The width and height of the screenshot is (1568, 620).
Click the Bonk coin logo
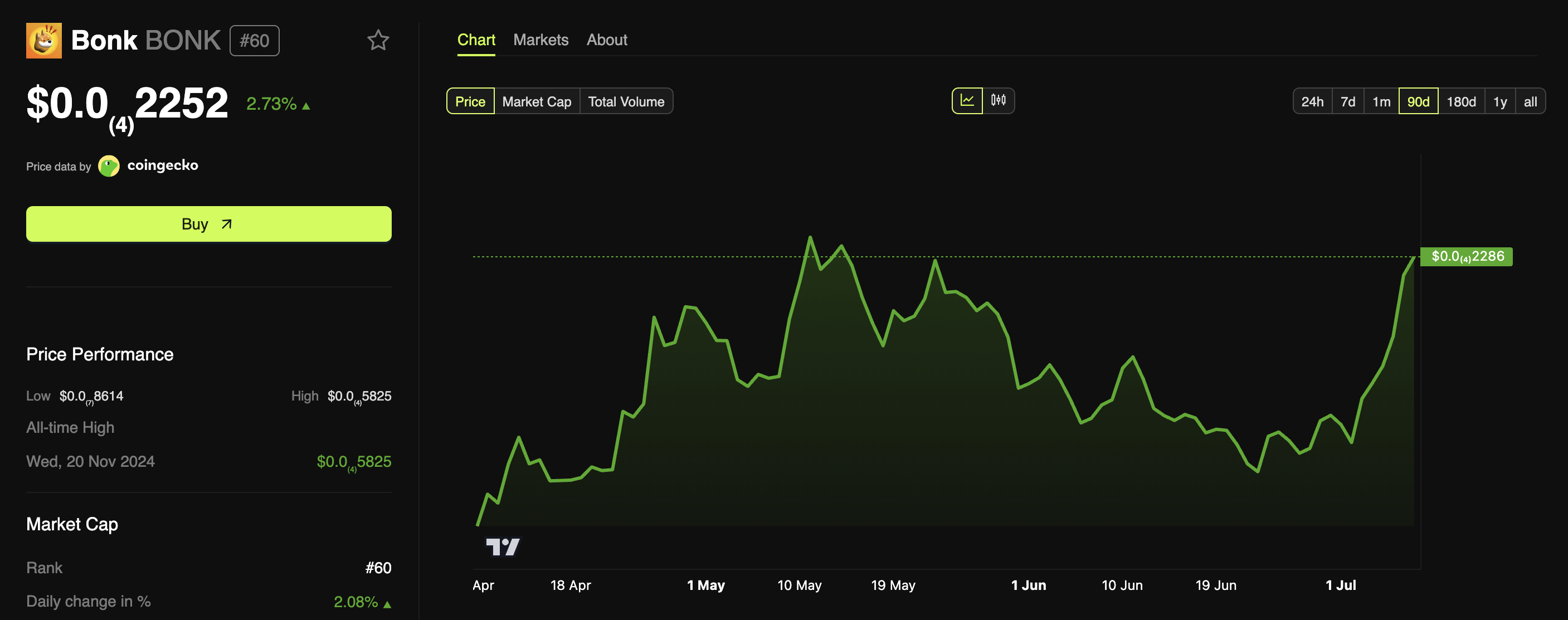point(44,41)
